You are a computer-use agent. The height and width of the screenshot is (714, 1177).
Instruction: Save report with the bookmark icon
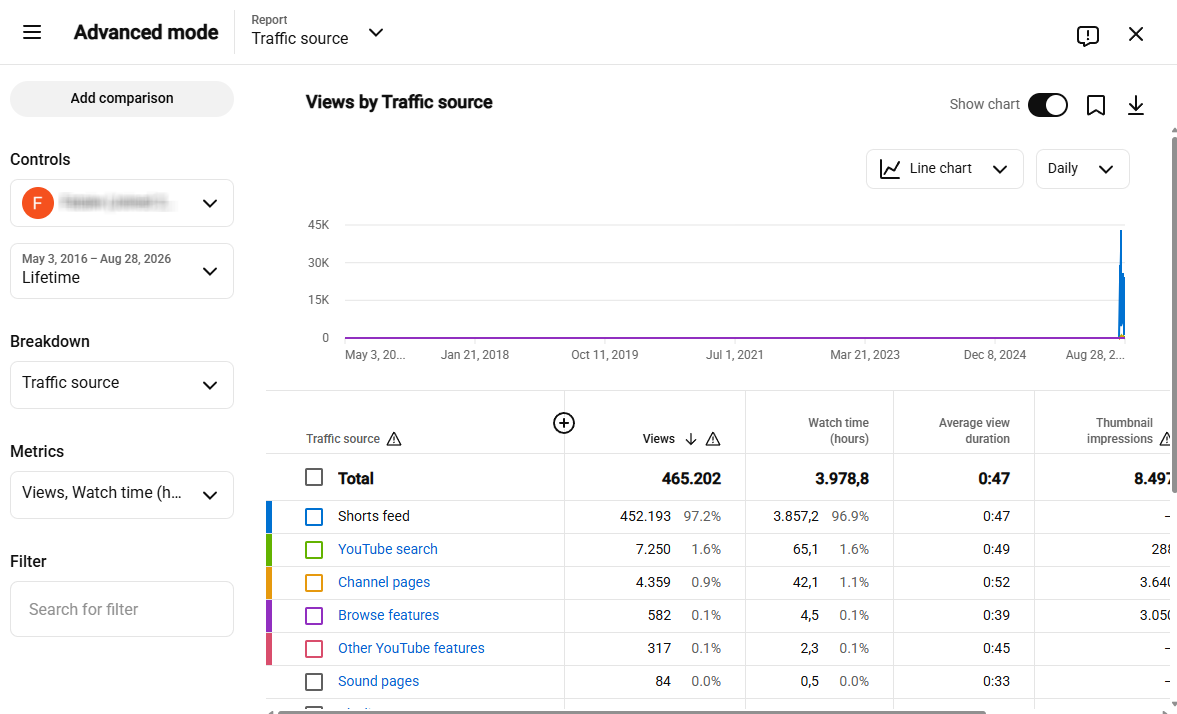1096,105
